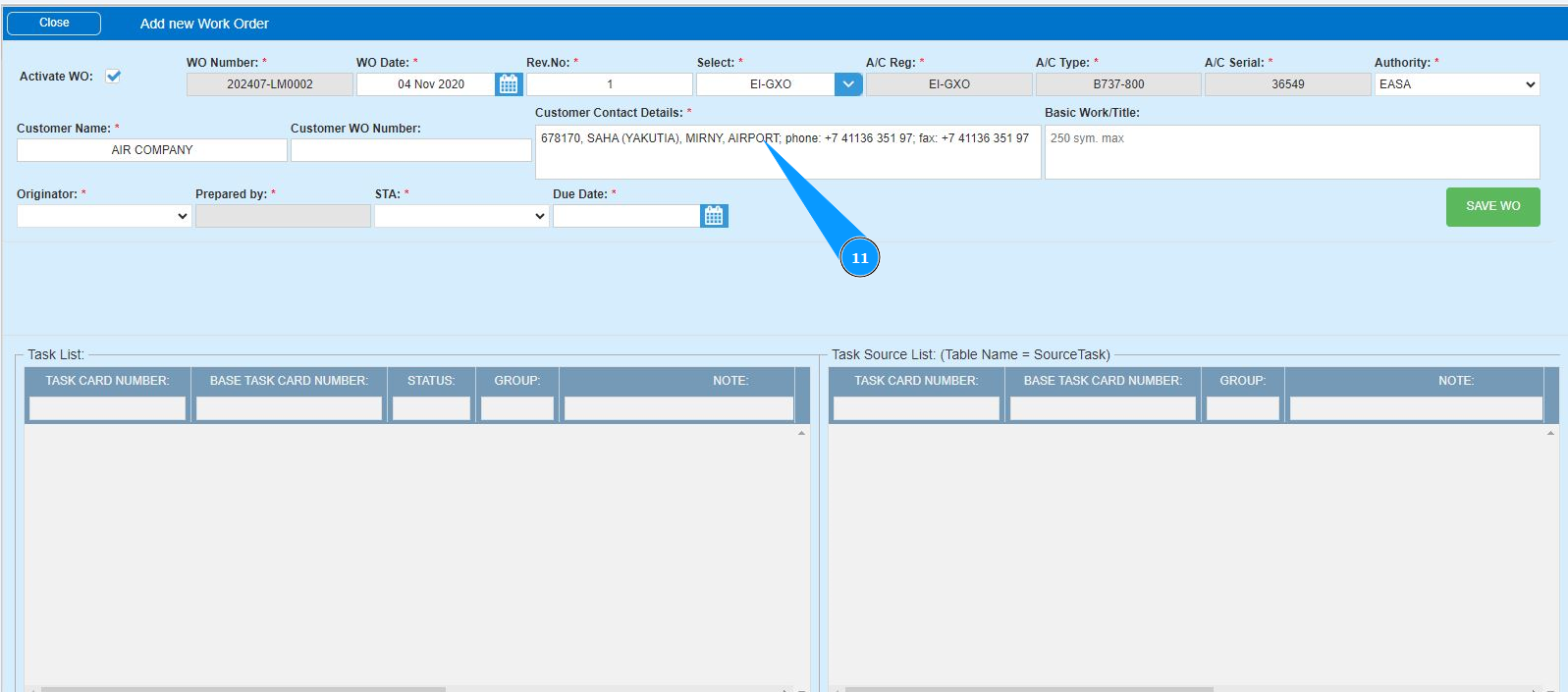Click Task Source List TASK CARD NUMBER filter box

tap(916, 408)
